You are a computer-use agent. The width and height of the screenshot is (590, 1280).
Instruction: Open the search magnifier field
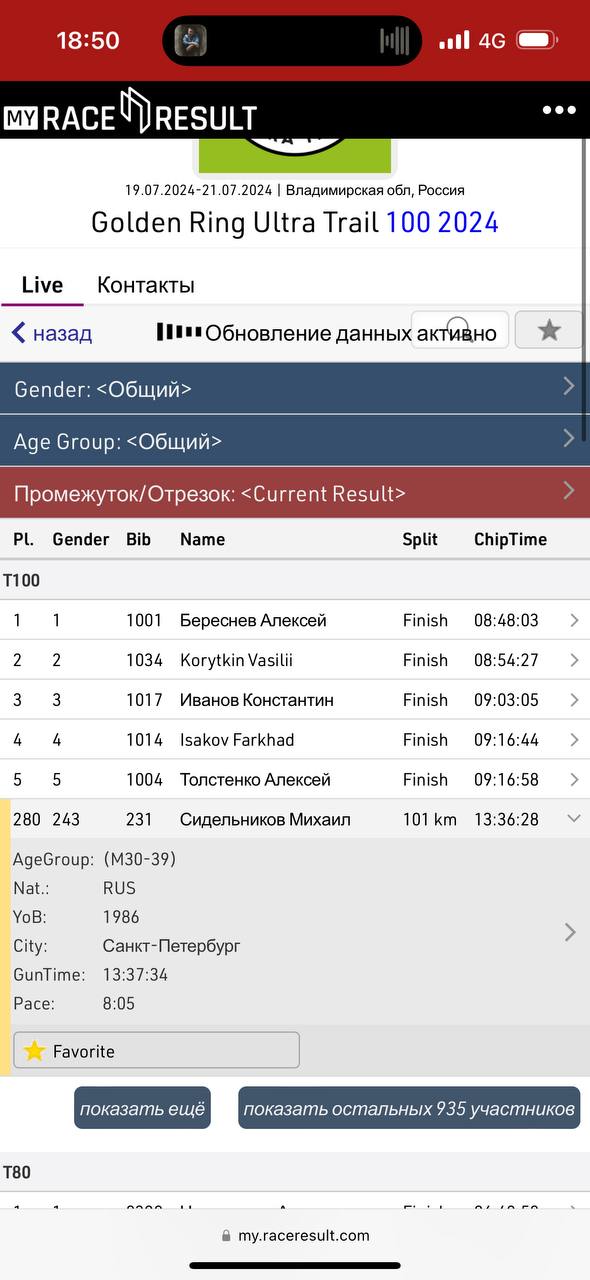pyautogui.click(x=460, y=330)
